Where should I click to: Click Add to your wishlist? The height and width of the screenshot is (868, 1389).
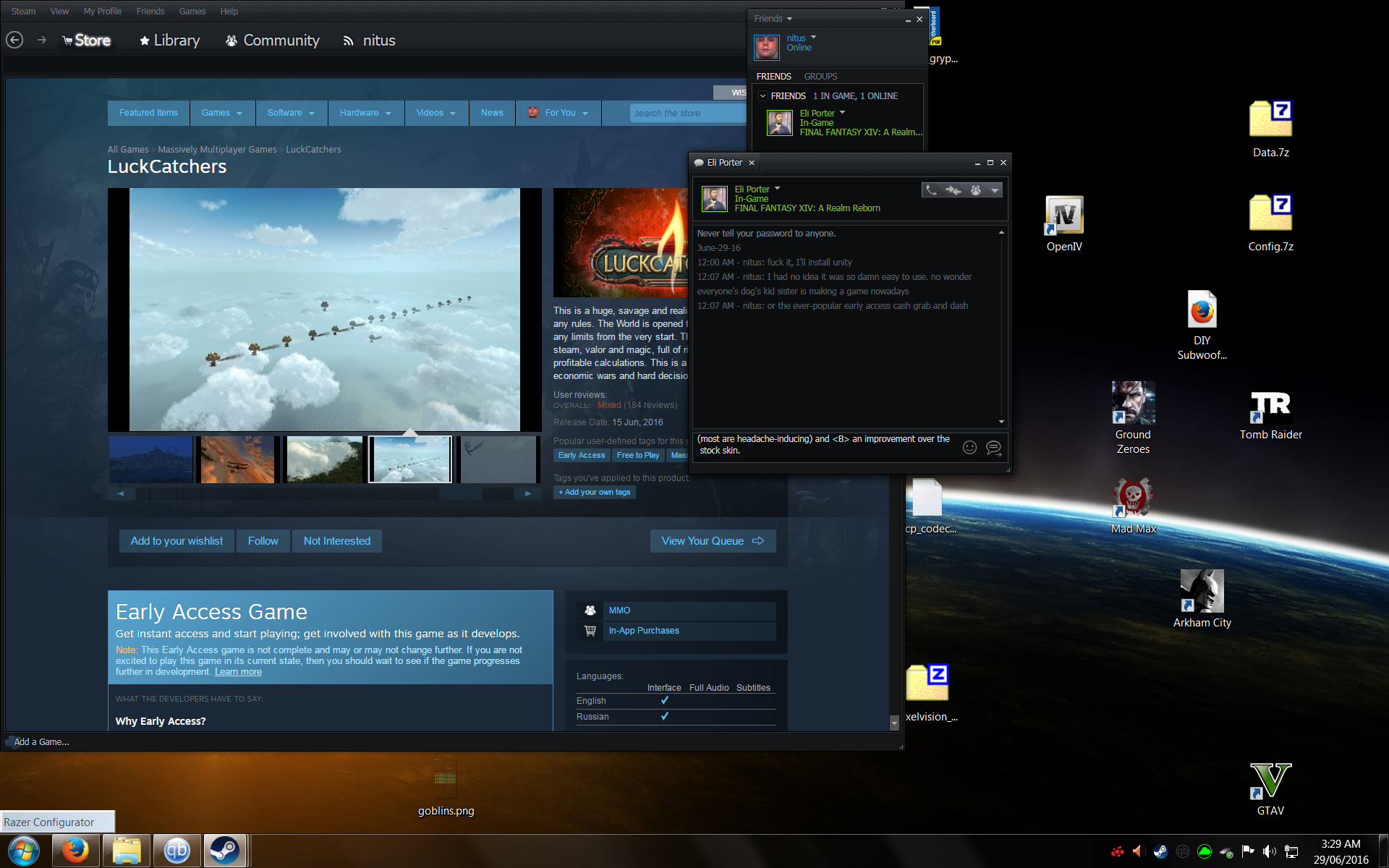[177, 541]
